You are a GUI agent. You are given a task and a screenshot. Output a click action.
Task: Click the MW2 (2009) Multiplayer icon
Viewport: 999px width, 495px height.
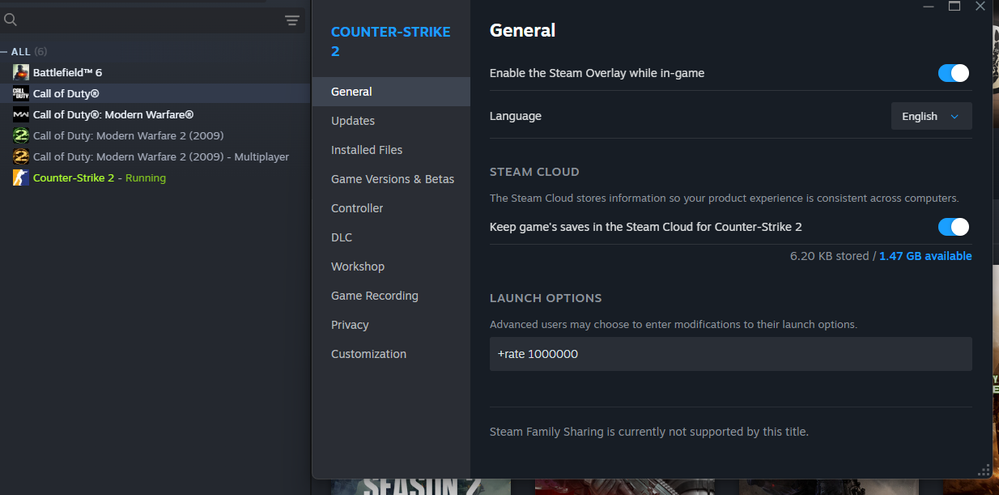[x=21, y=157]
